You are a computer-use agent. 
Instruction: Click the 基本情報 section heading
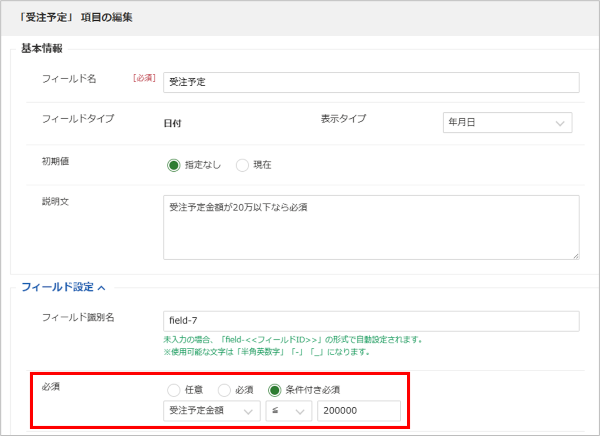pos(42,48)
